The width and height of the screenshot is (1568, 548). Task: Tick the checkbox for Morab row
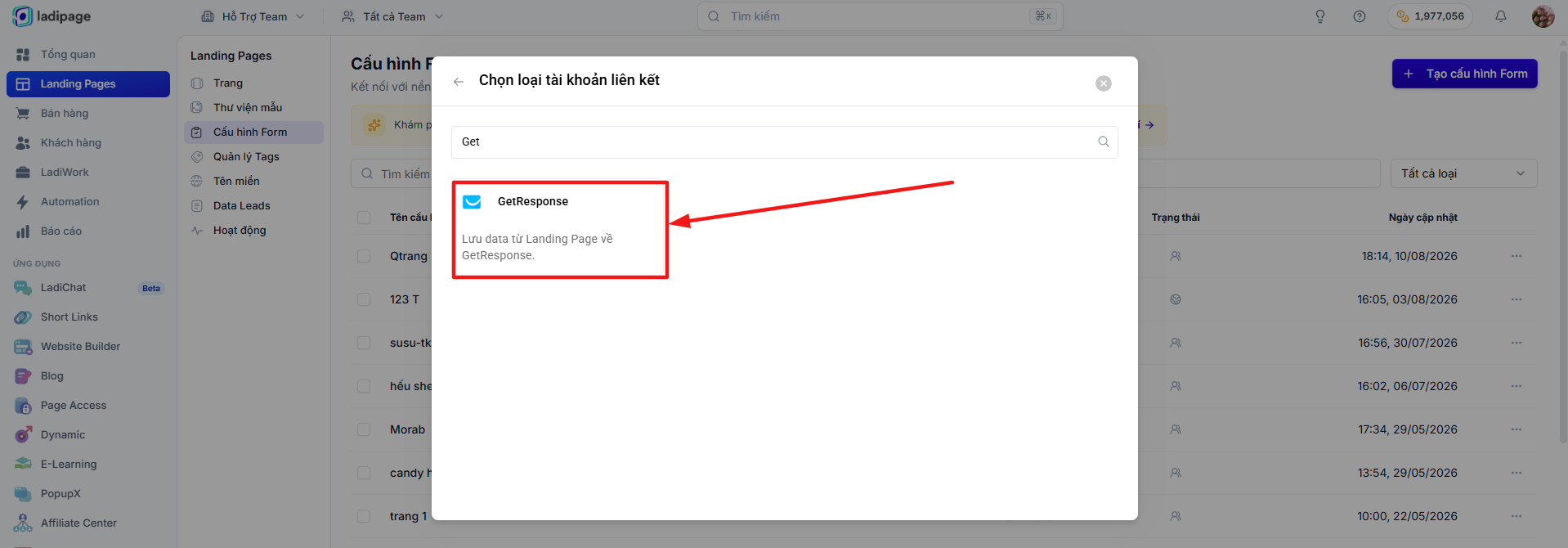pos(364,429)
